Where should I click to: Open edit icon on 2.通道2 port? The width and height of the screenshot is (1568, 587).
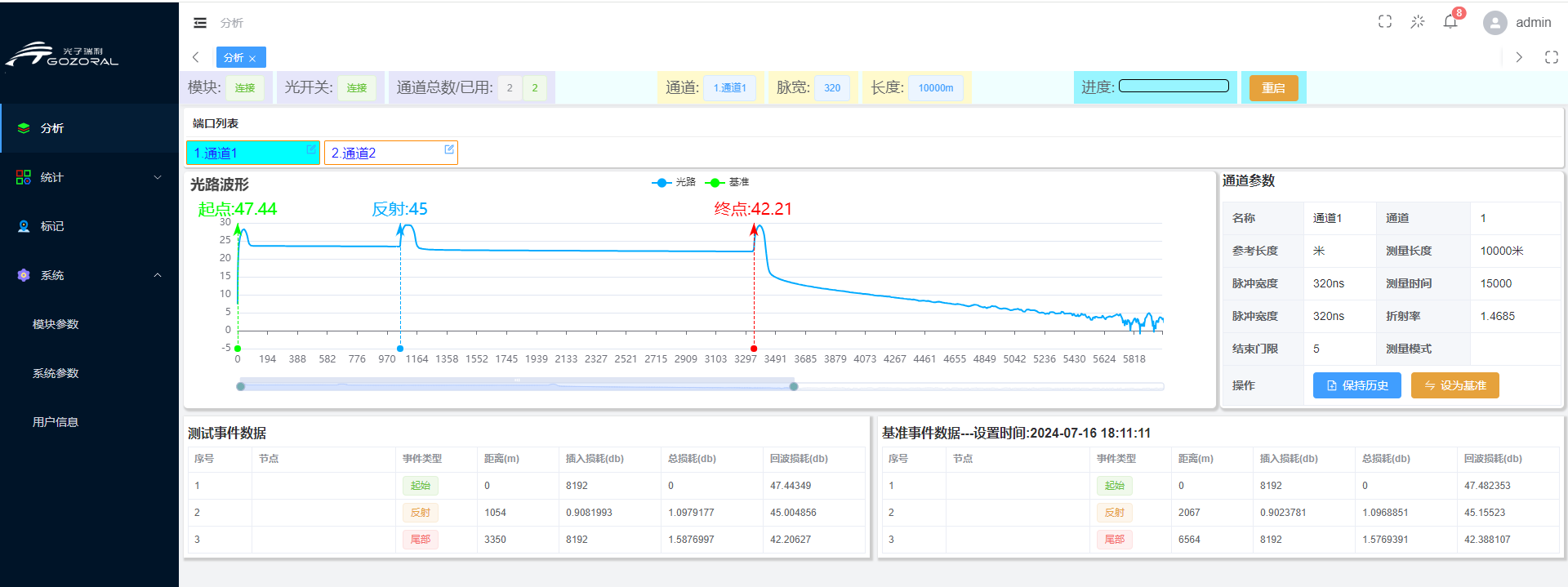point(449,149)
